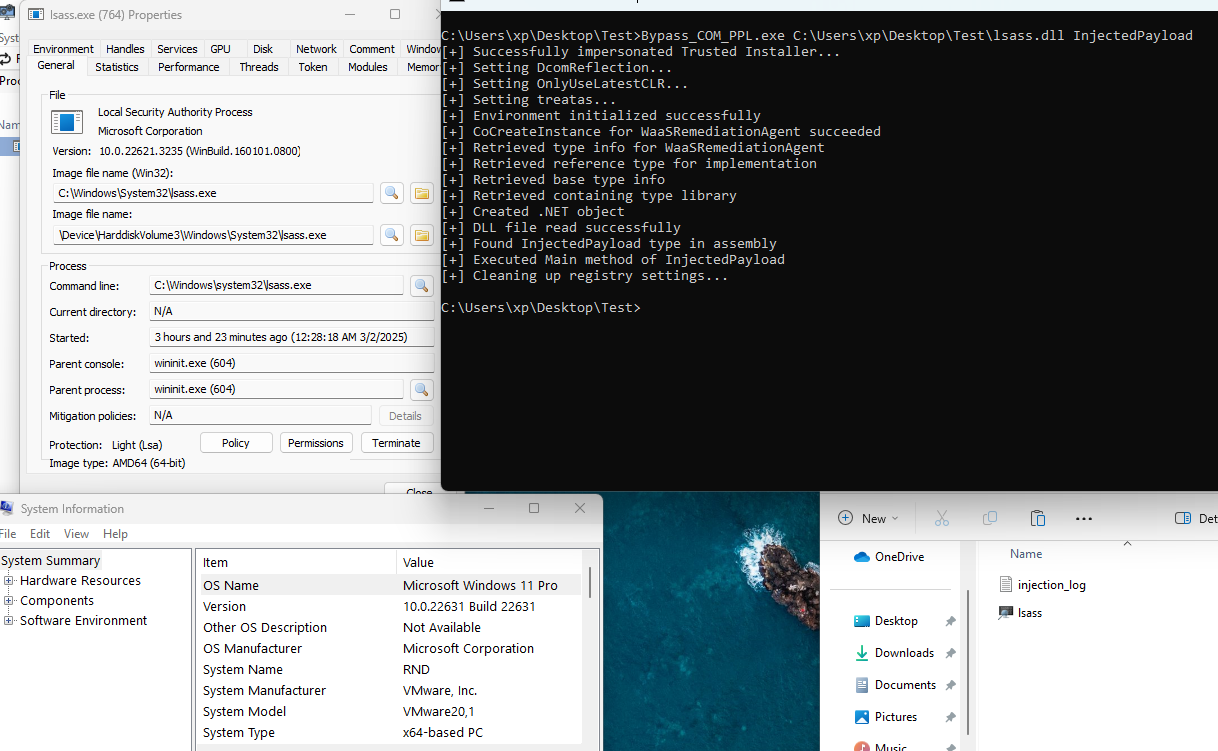Switch to the Handles tab

point(125,49)
